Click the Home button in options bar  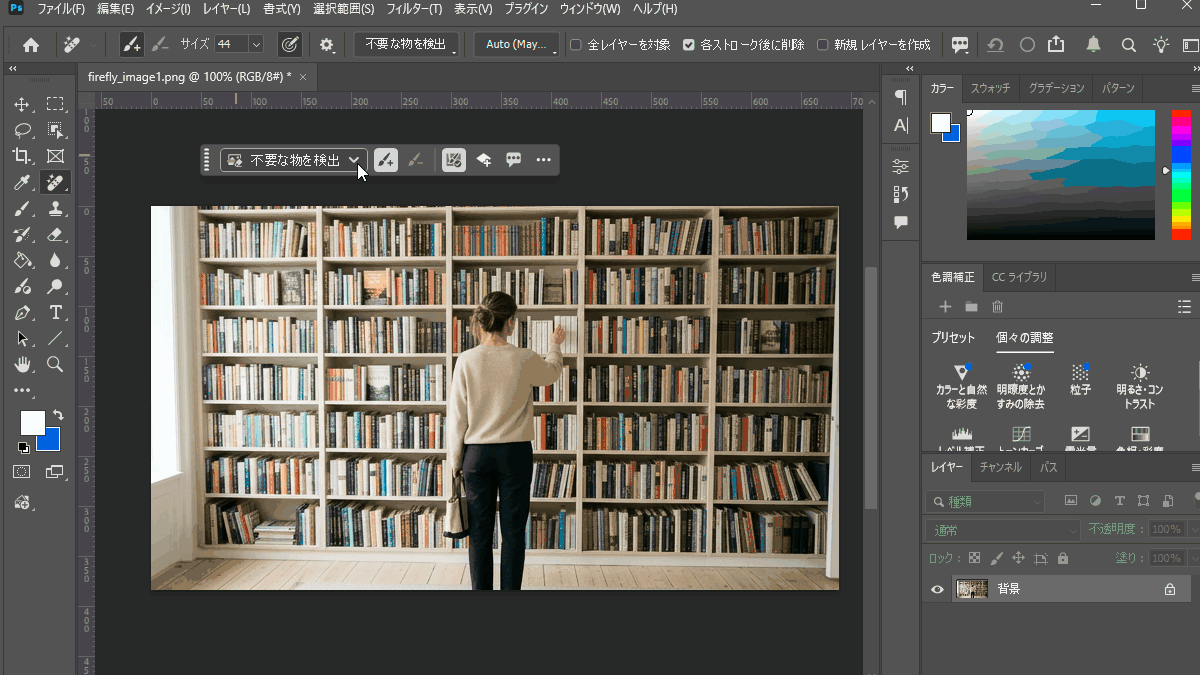tap(31, 44)
